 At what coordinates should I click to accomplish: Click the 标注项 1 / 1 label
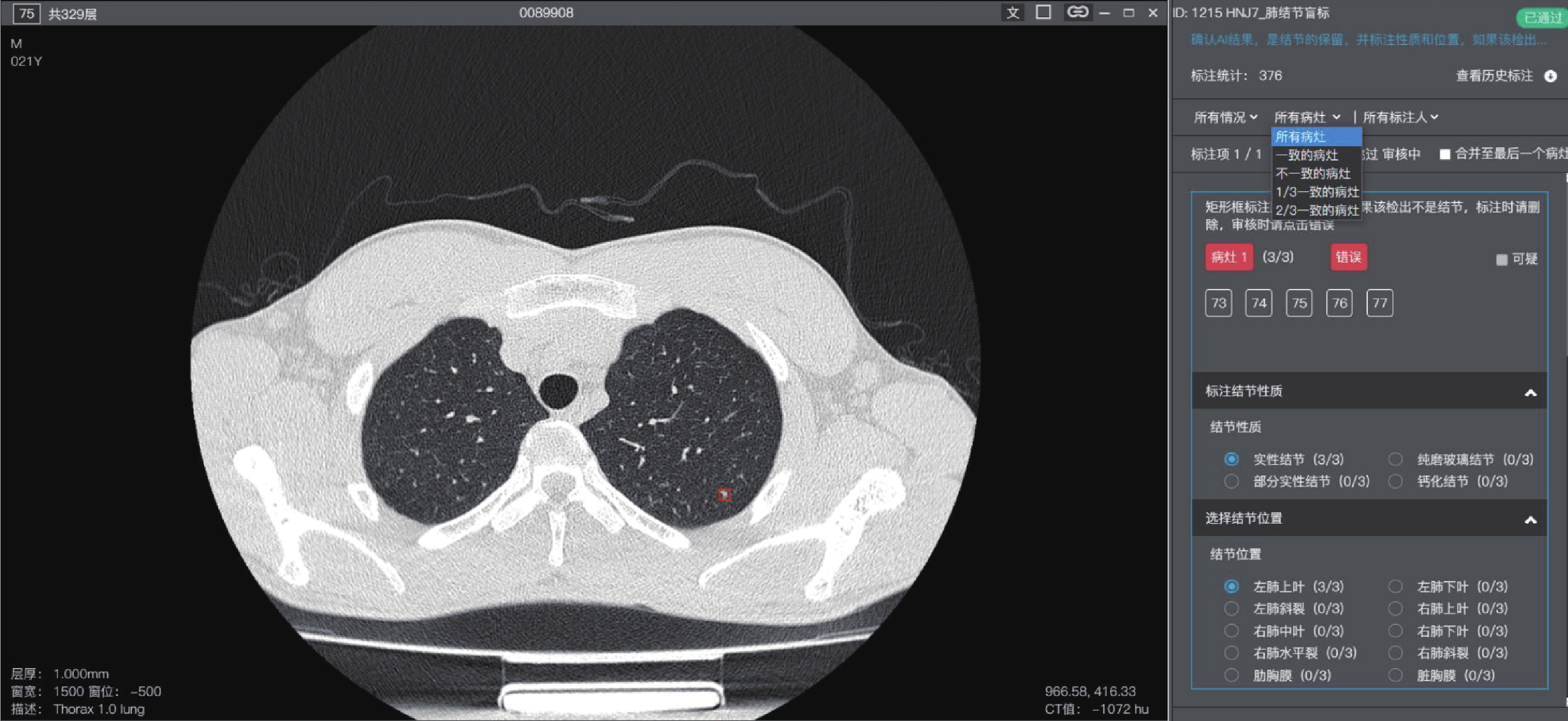(x=1226, y=154)
